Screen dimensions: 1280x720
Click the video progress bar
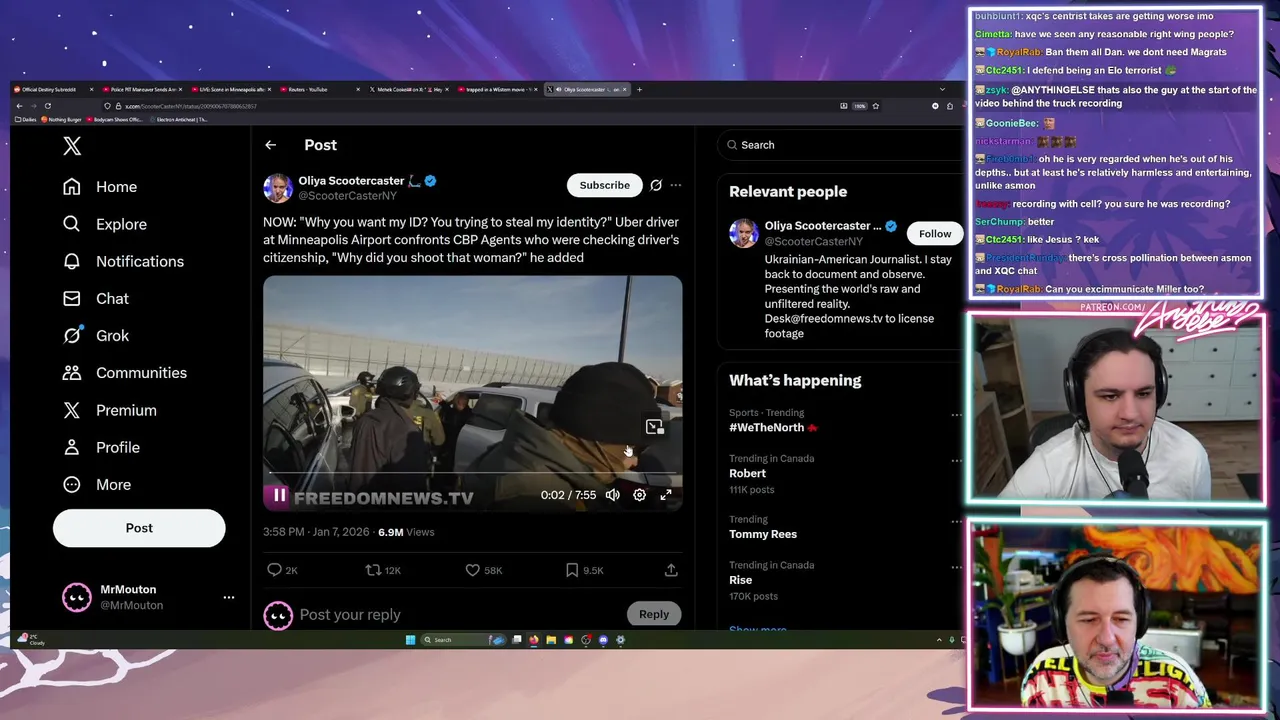472,472
